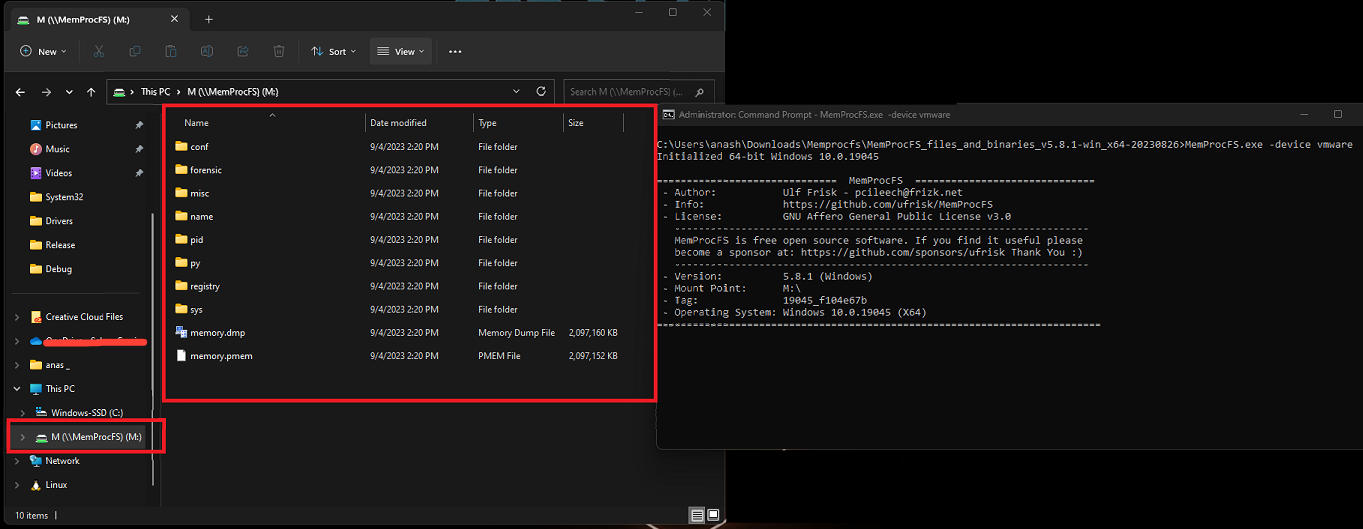Image resolution: width=1363 pixels, height=529 pixels.
Task: Switch to large thumbnails view icon
Action: 713,515
